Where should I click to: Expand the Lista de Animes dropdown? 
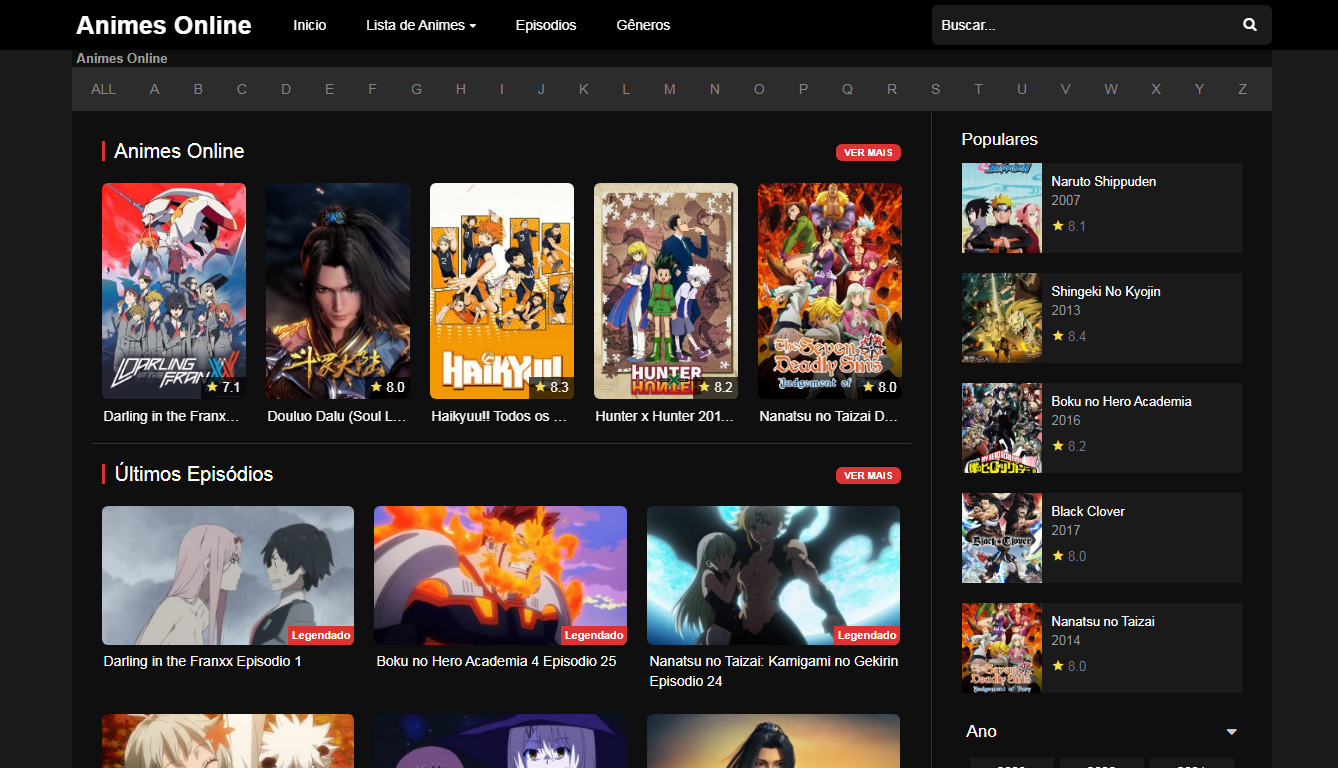coord(421,25)
